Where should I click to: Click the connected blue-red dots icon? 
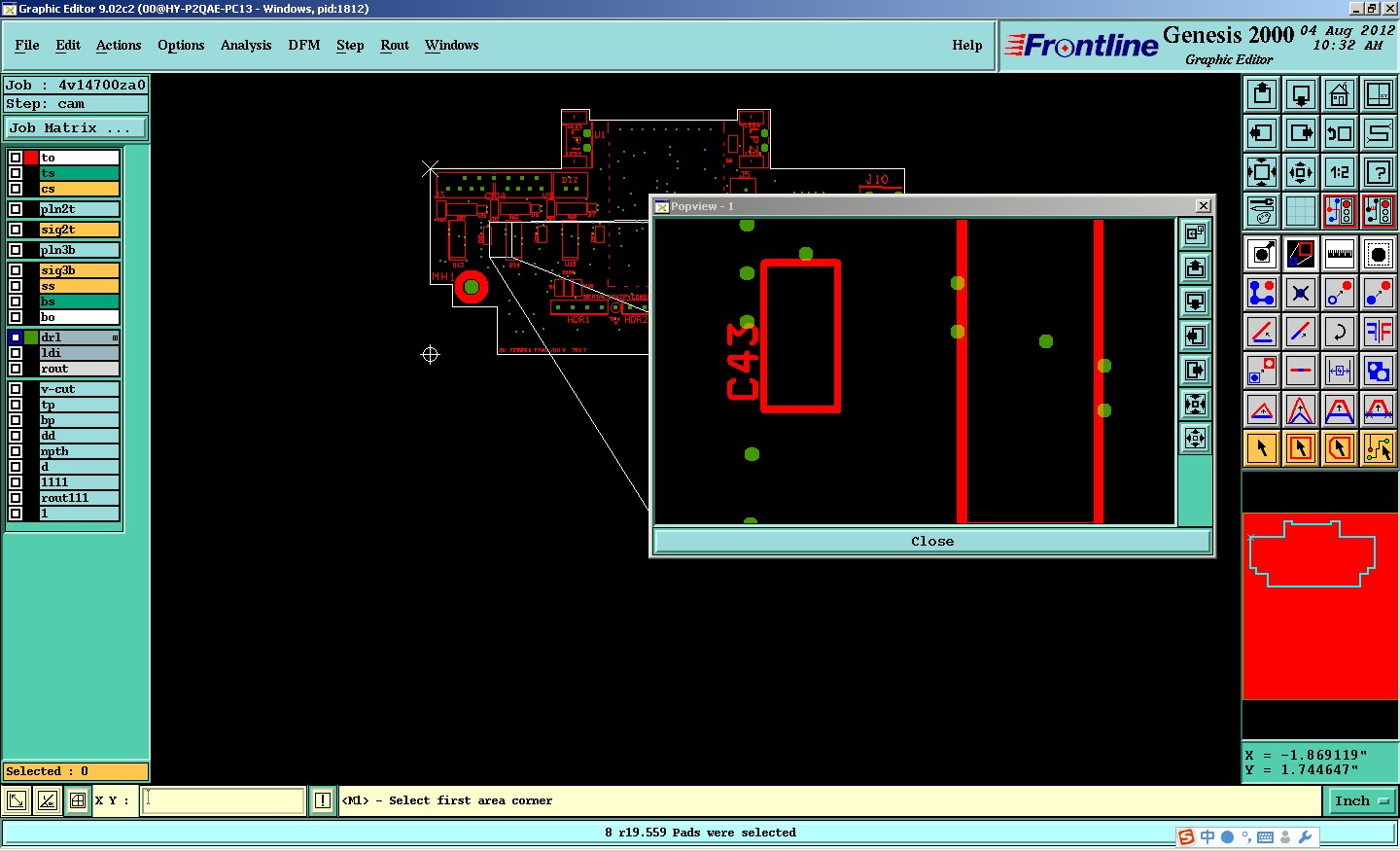(1262, 293)
